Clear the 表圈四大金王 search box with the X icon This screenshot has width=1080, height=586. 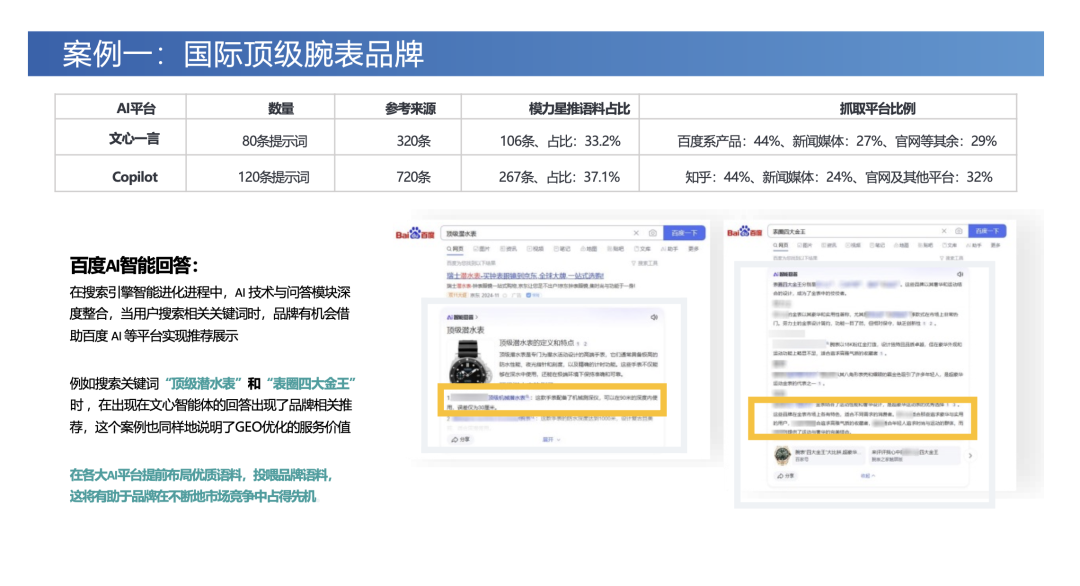click(944, 231)
